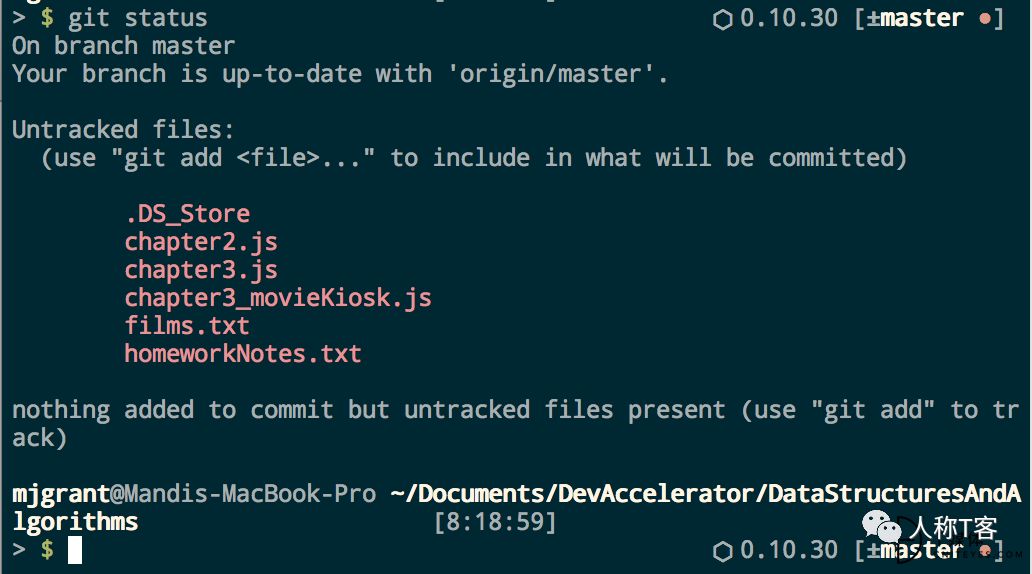Select homeworkNotes.txt in the untracked files
1032x574 pixels.
[x=243, y=353]
